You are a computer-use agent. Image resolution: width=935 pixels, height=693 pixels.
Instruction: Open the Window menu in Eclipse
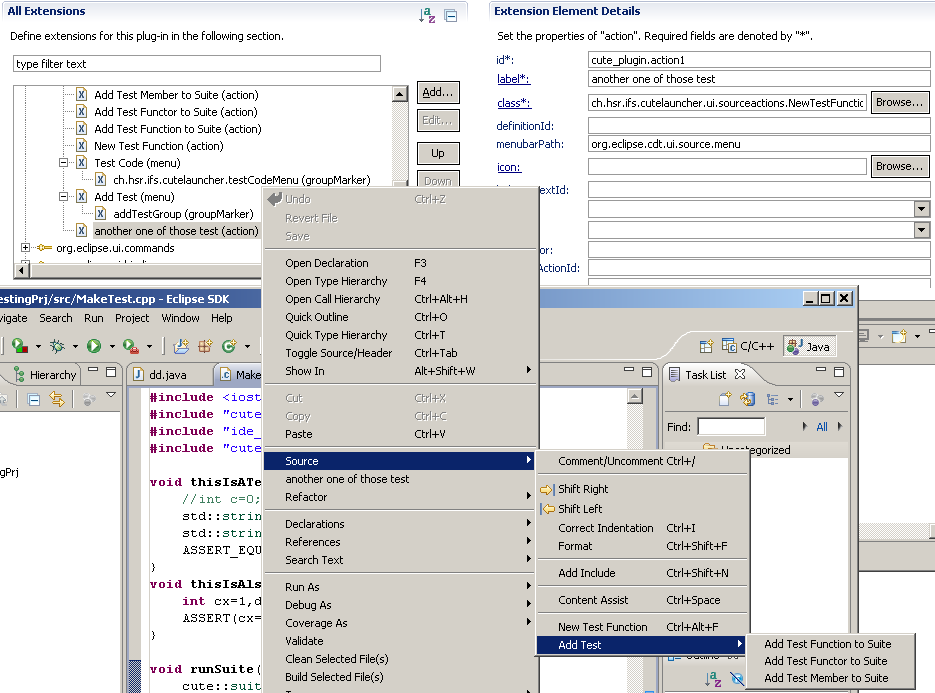[180, 318]
